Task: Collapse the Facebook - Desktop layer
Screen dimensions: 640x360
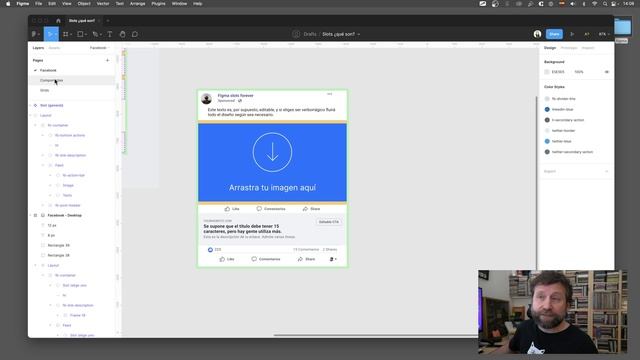Action: (31, 215)
